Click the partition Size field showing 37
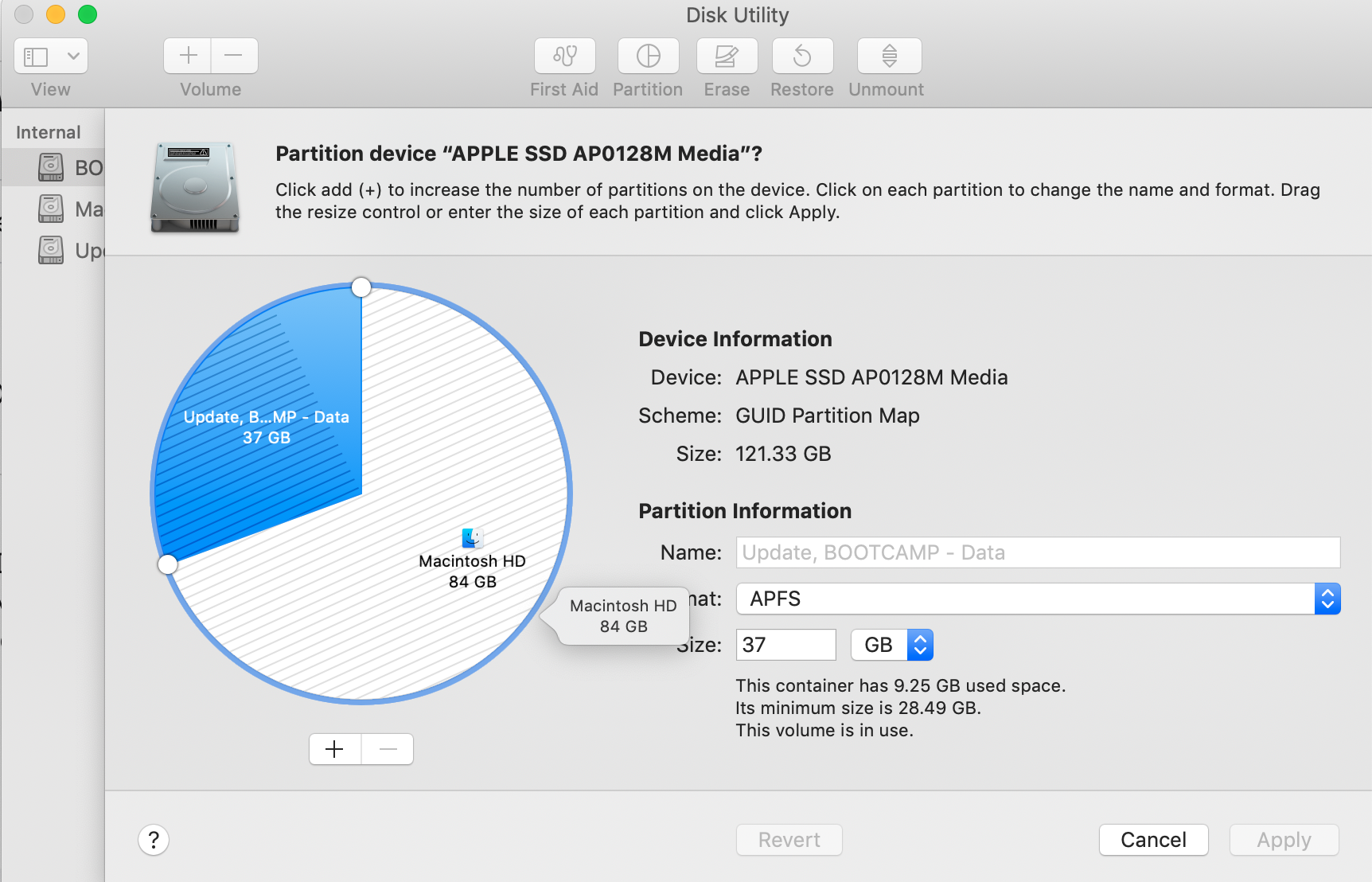Screen dimensions: 1372x882 click(785, 645)
